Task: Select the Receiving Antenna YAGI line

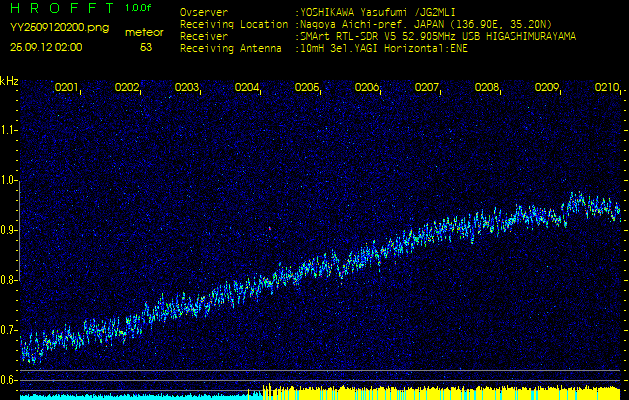Action: [x=330, y=47]
